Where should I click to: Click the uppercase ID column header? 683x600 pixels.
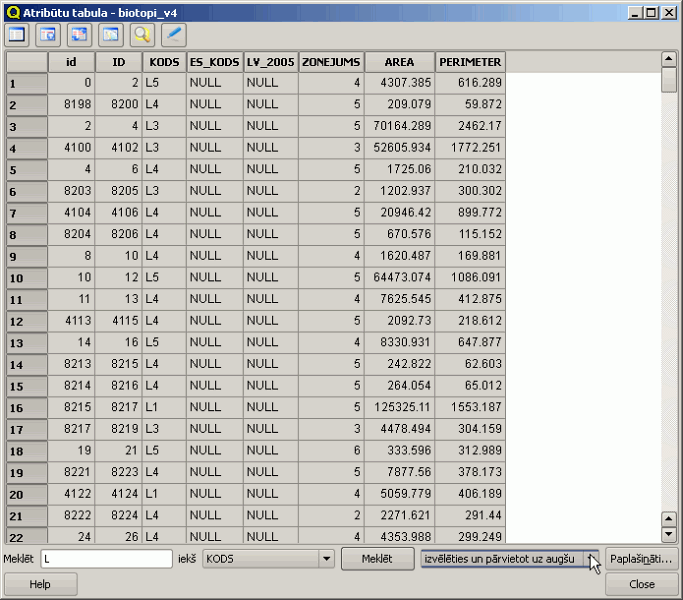[118, 62]
